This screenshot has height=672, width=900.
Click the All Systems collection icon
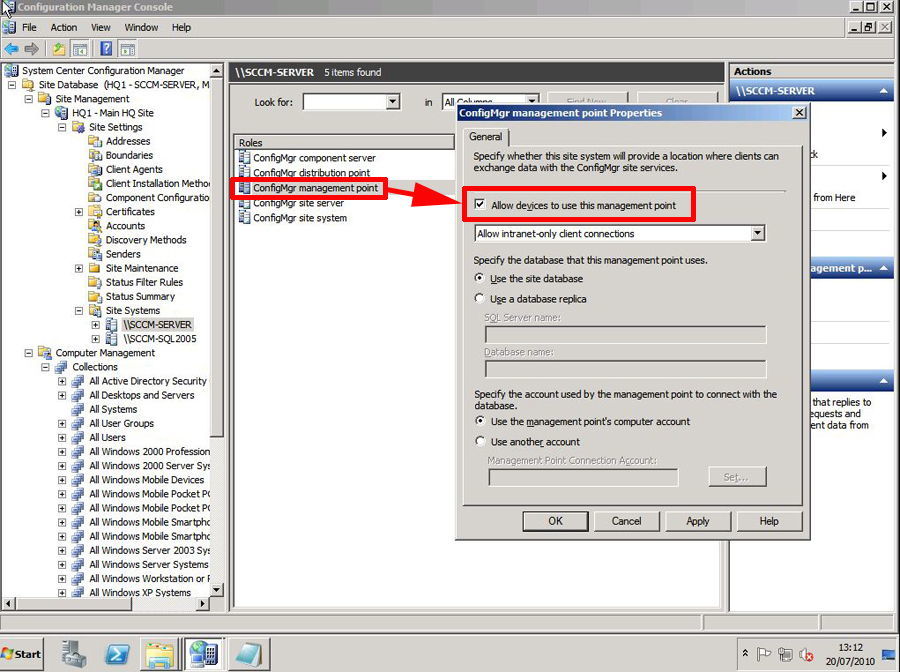coord(78,409)
